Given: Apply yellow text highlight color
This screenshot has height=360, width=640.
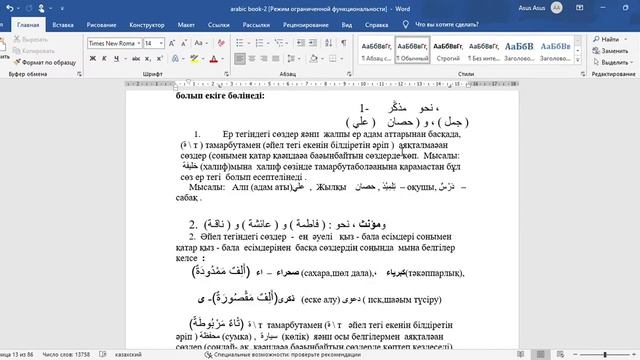Looking at the screenshot, I should (194, 59).
